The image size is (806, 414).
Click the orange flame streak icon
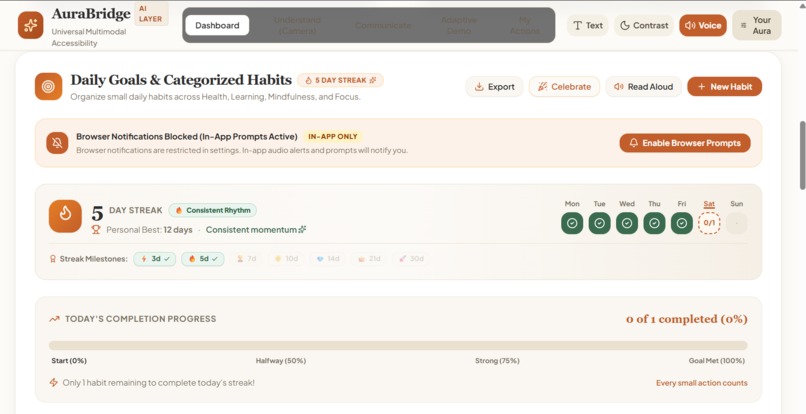[x=65, y=216]
